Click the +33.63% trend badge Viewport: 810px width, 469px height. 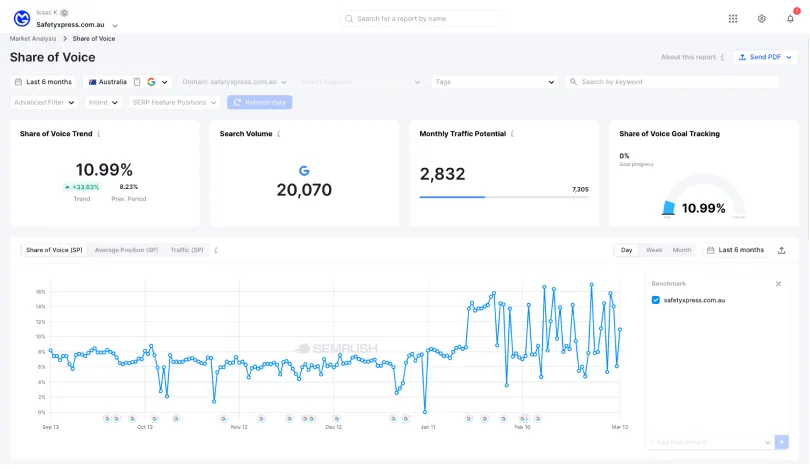click(x=82, y=187)
